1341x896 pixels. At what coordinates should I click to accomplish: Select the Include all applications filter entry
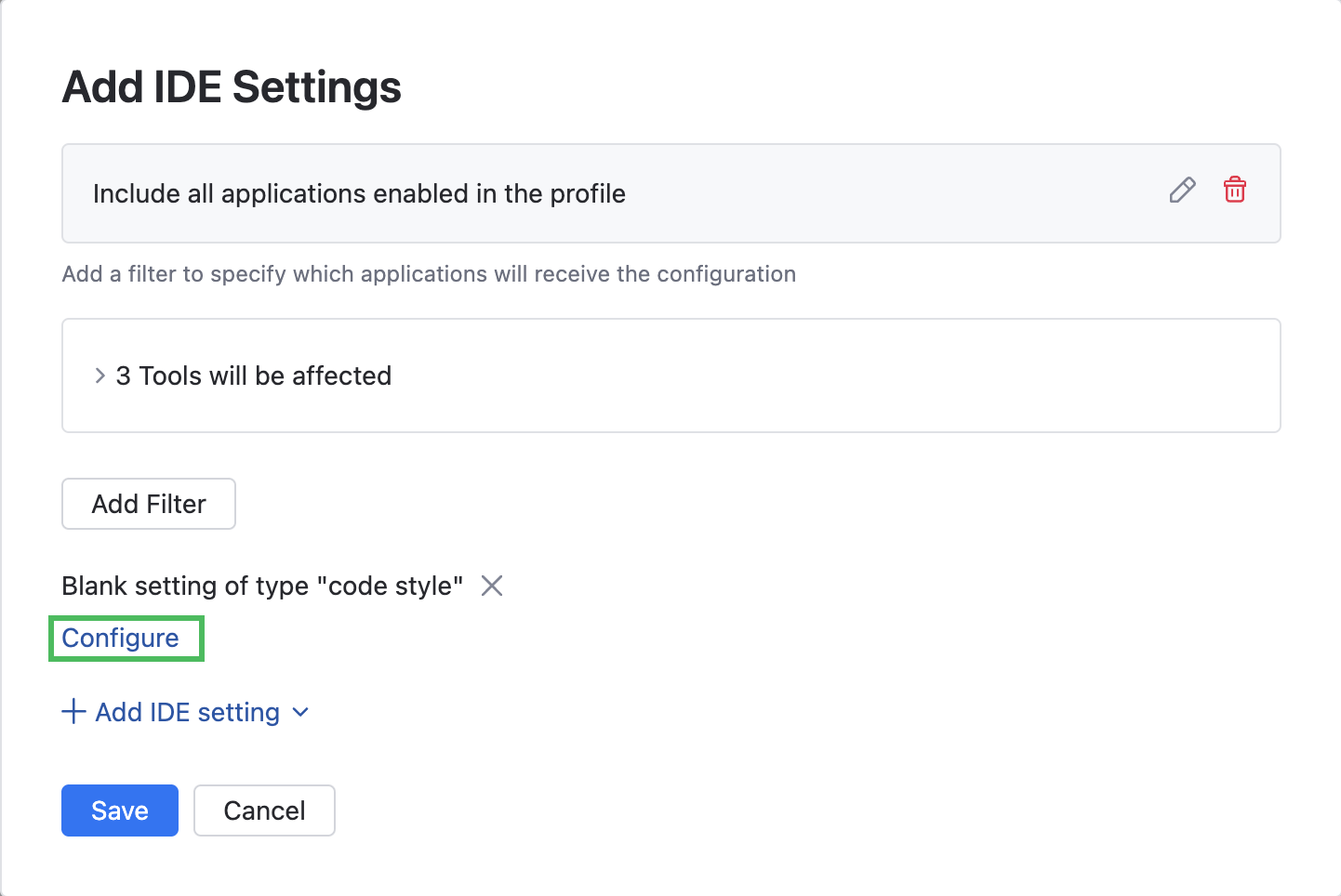click(359, 193)
